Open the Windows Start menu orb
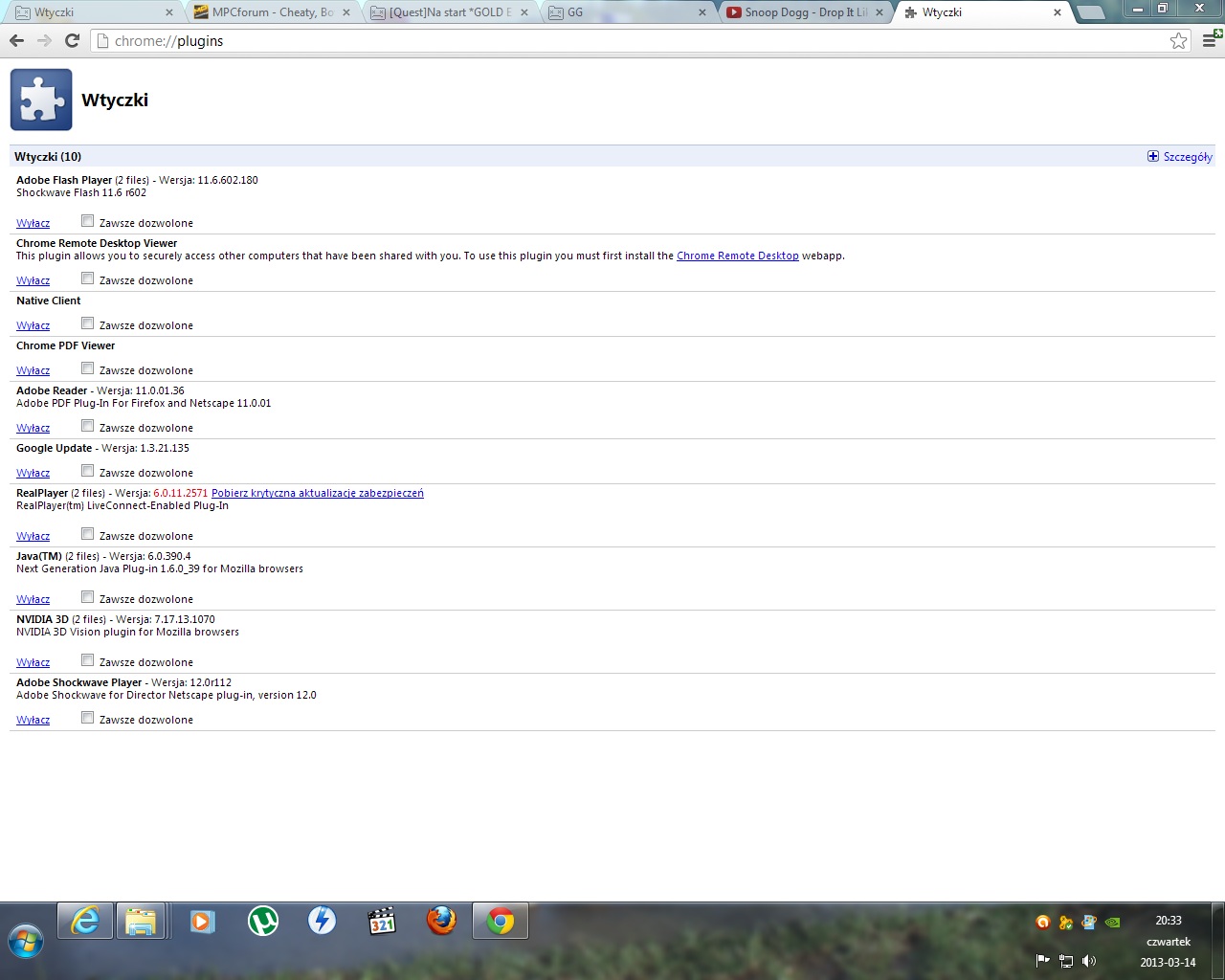Image resolution: width=1225 pixels, height=980 pixels. click(x=25, y=941)
